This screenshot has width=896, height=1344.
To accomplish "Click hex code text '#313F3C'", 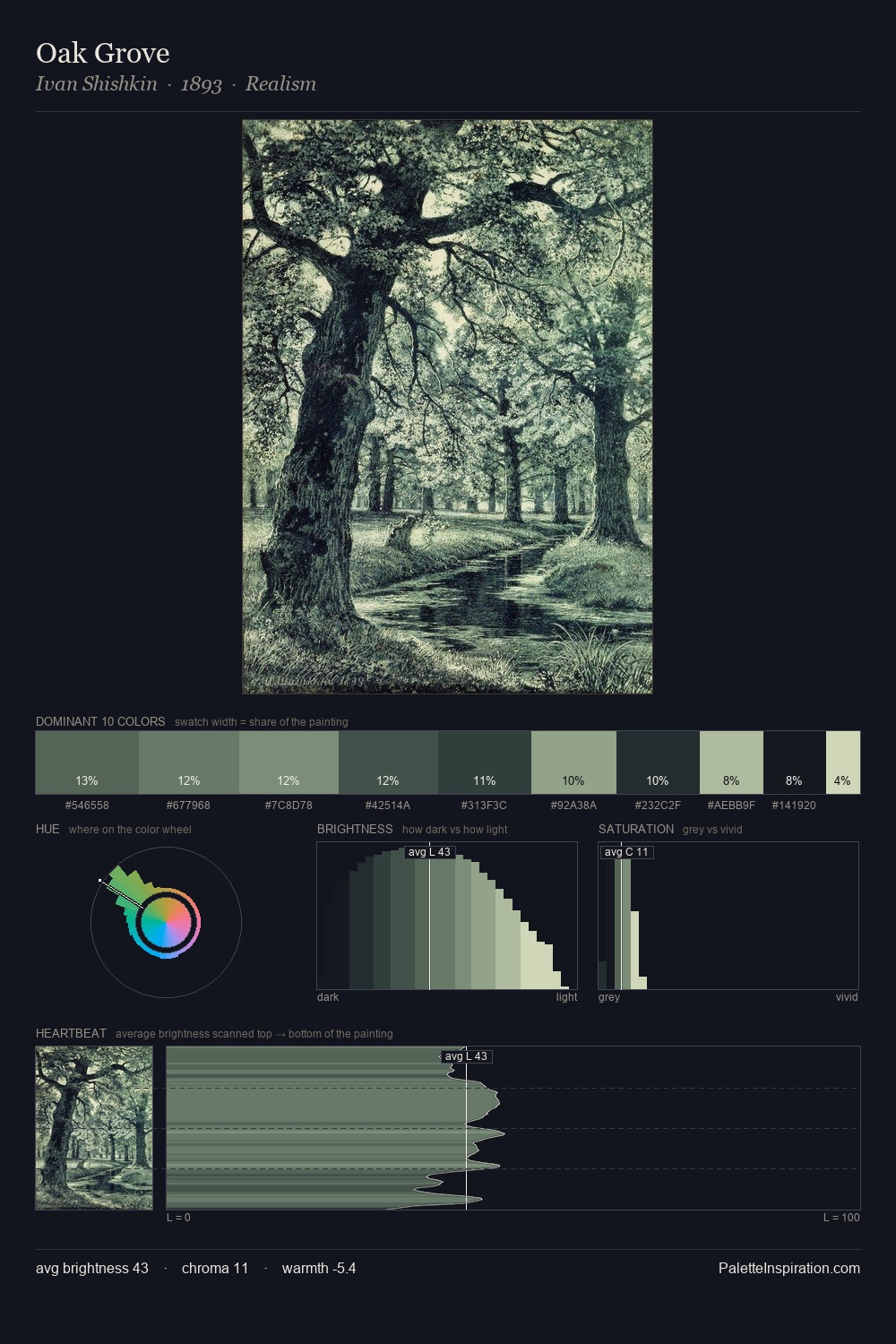I will (484, 805).
